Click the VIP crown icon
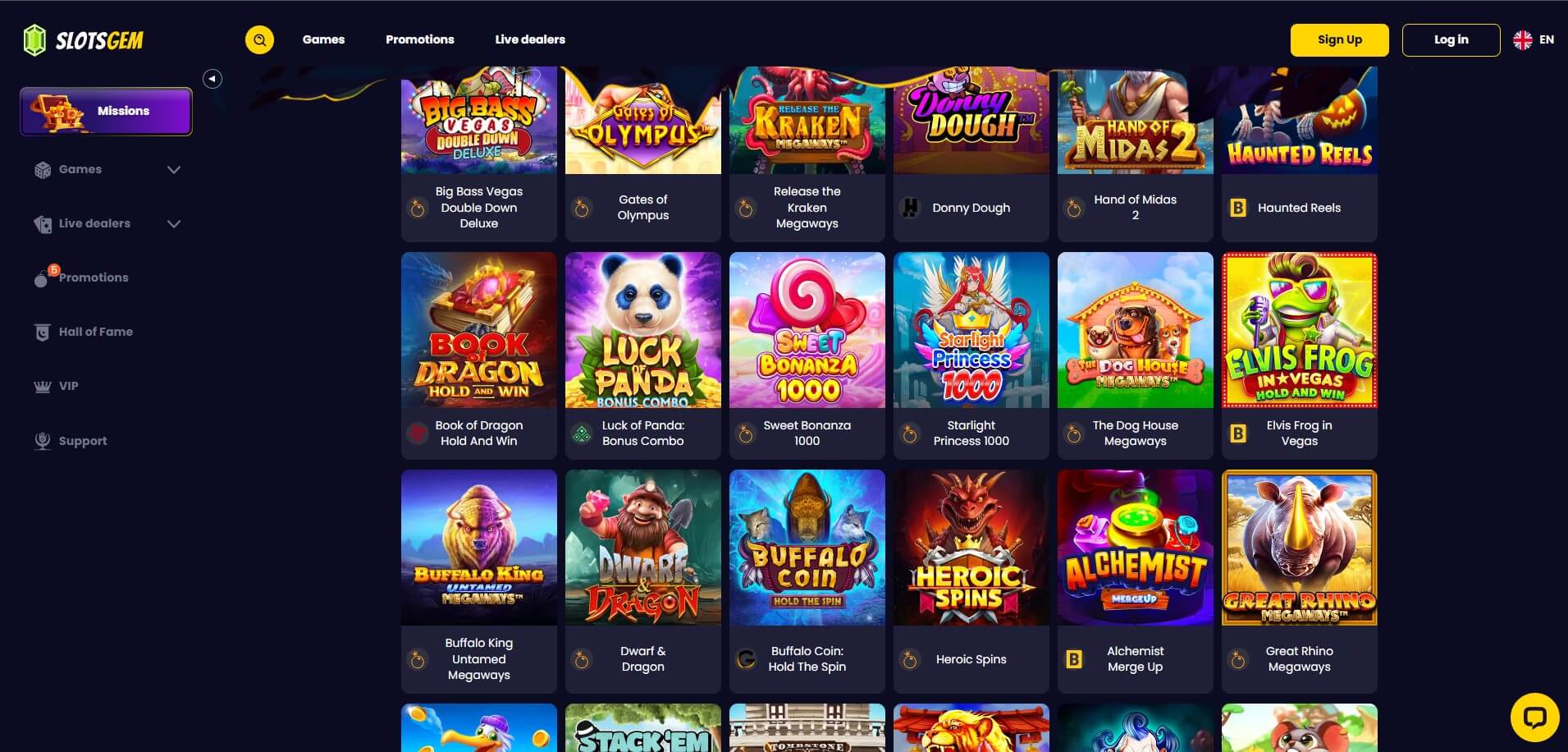The width and height of the screenshot is (1568, 752). click(x=43, y=386)
